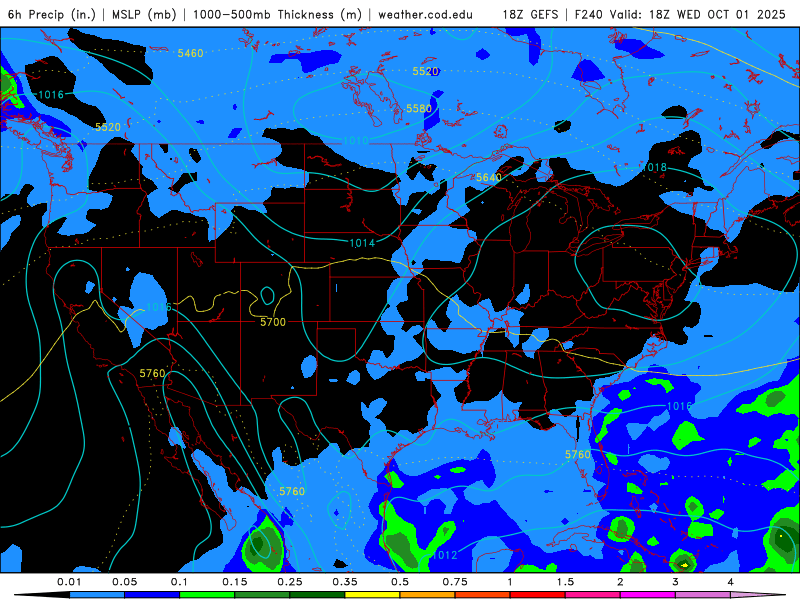Click the 5760 label near Florida's Gulf coast
Screen dimensions: 800x600
click(578, 455)
